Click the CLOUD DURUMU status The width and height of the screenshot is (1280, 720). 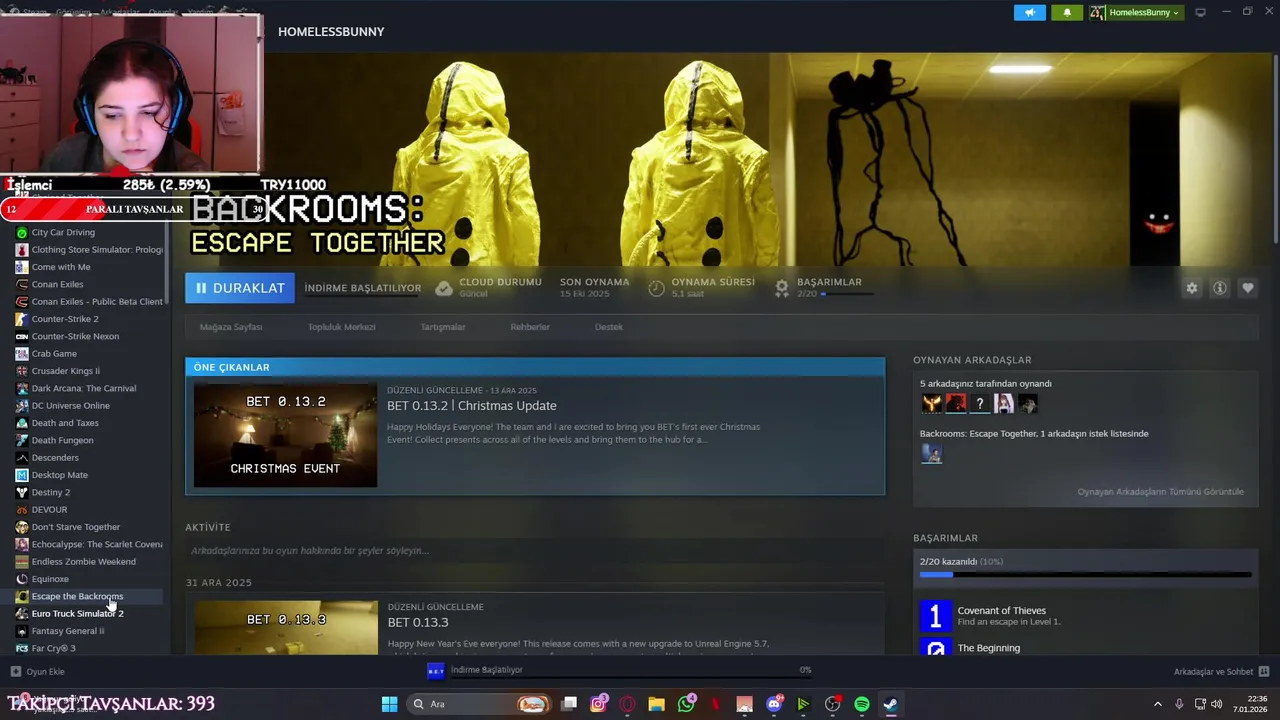488,288
